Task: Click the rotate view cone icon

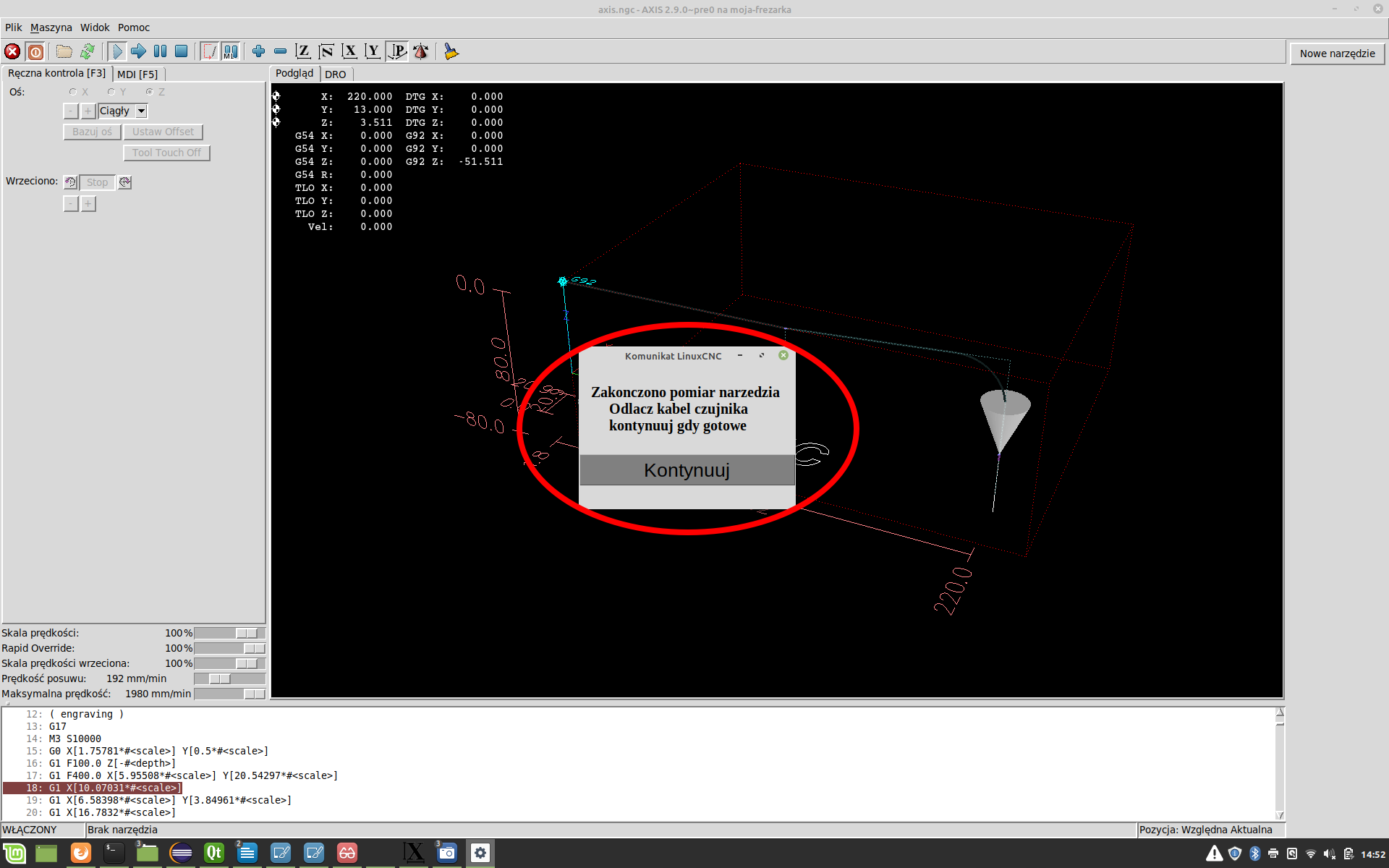Action: (420, 51)
